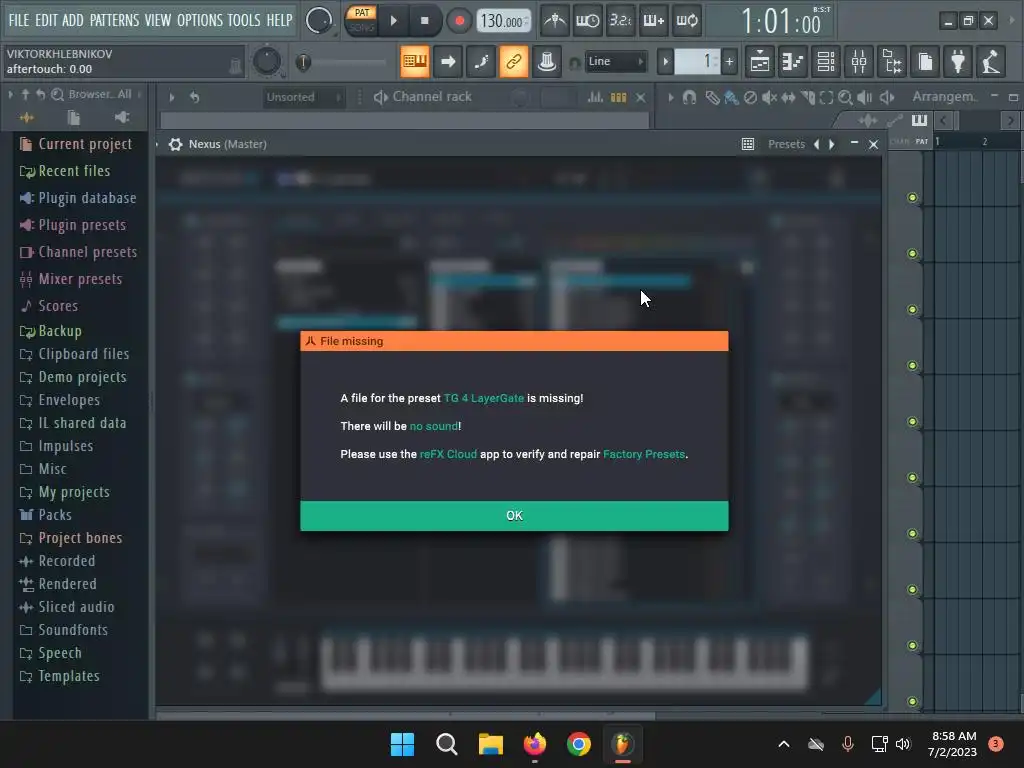Select previous preset arrow in Nexus window

point(816,144)
